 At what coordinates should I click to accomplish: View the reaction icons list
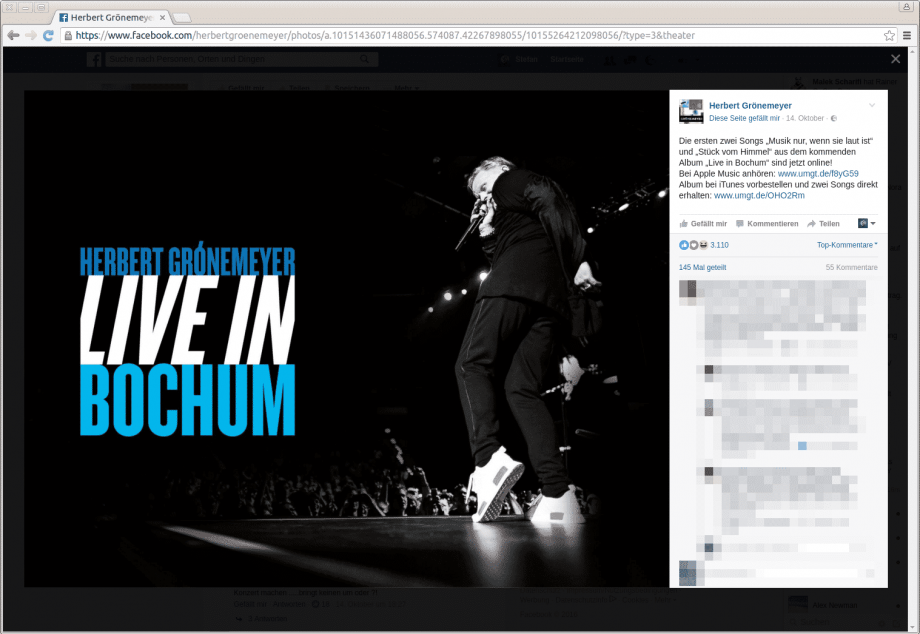pyautogui.click(x=693, y=244)
